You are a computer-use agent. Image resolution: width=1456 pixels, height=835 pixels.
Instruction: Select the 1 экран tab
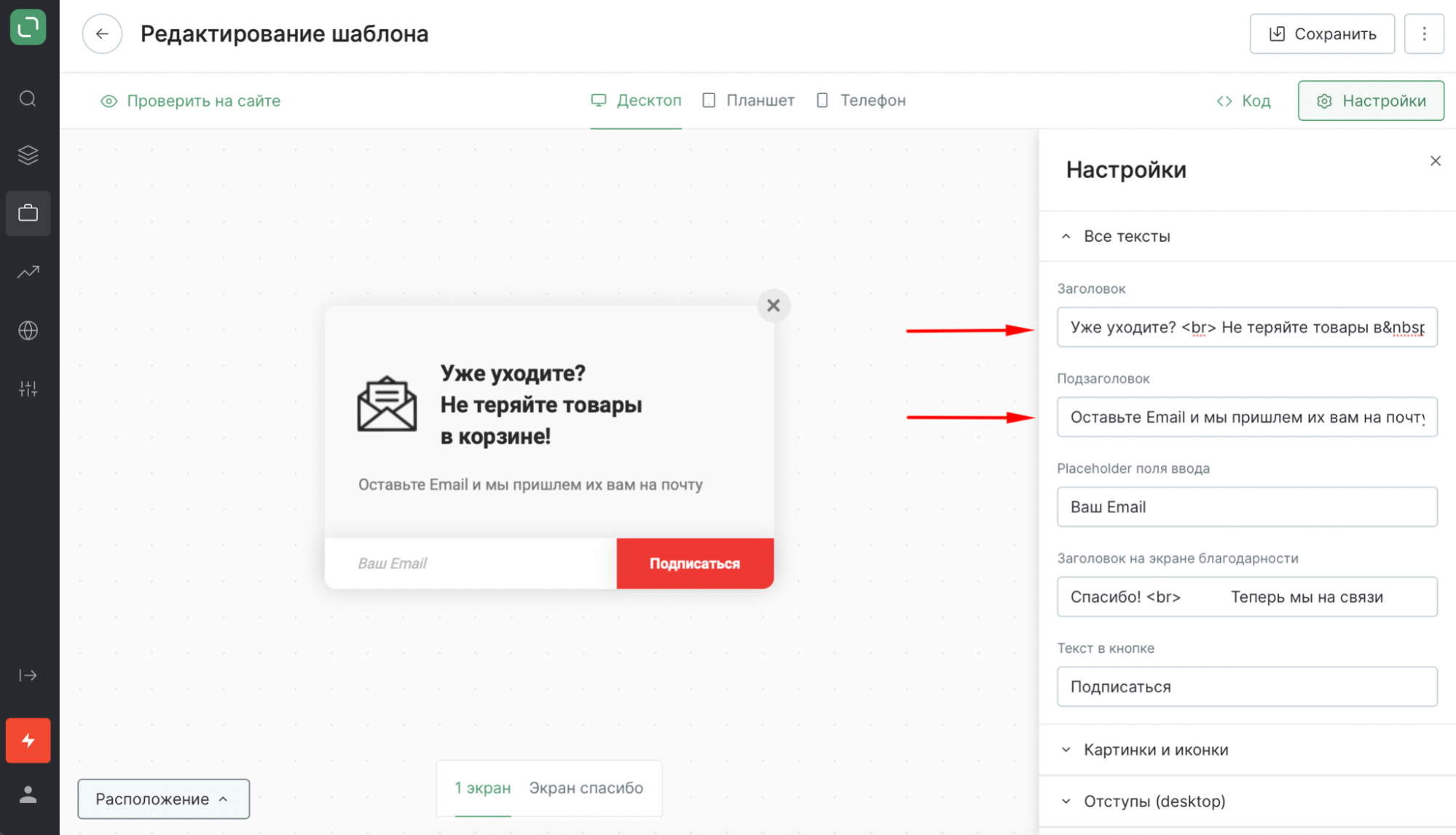click(482, 788)
